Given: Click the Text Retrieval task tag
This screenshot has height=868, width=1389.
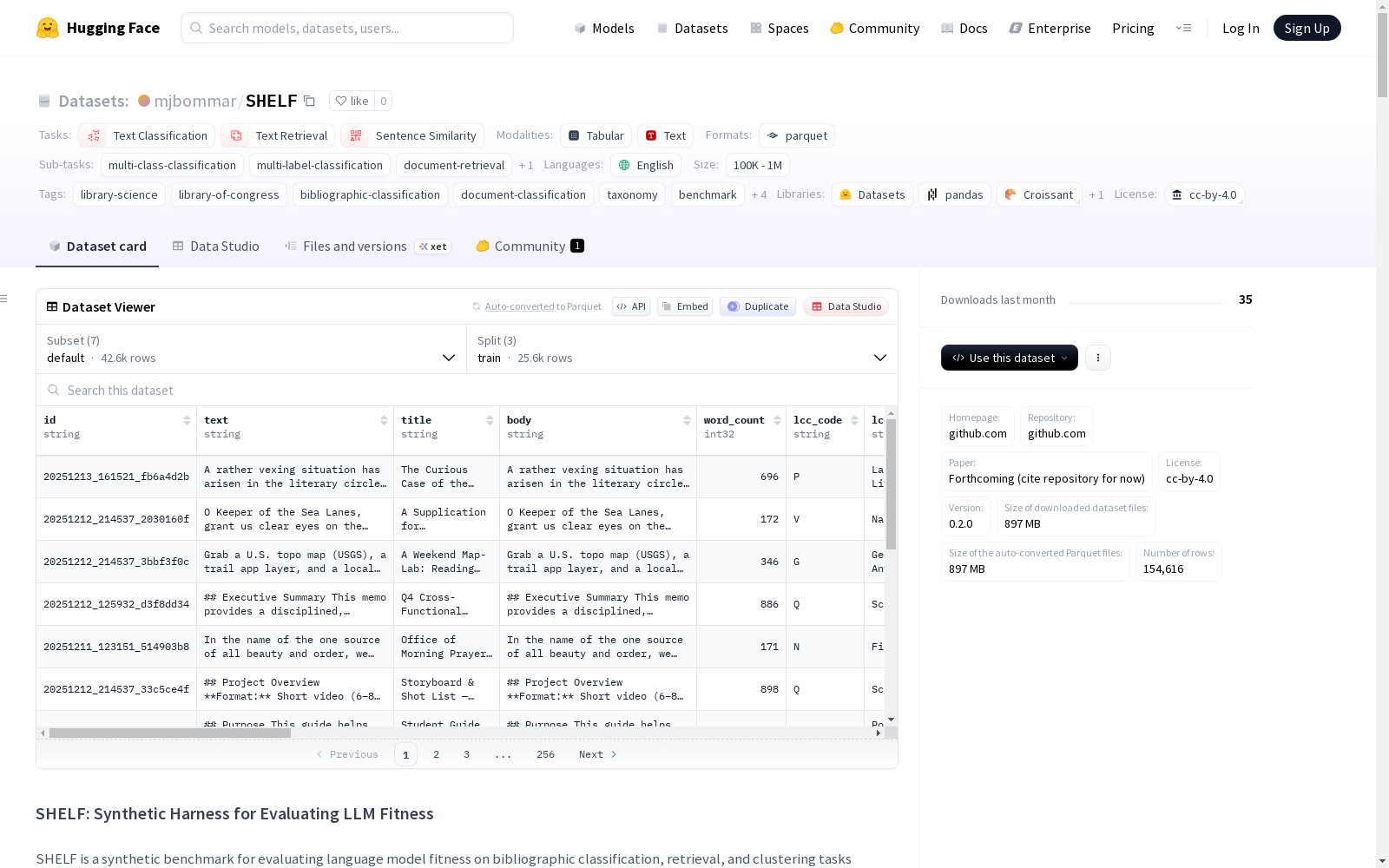Looking at the screenshot, I should (x=278, y=135).
